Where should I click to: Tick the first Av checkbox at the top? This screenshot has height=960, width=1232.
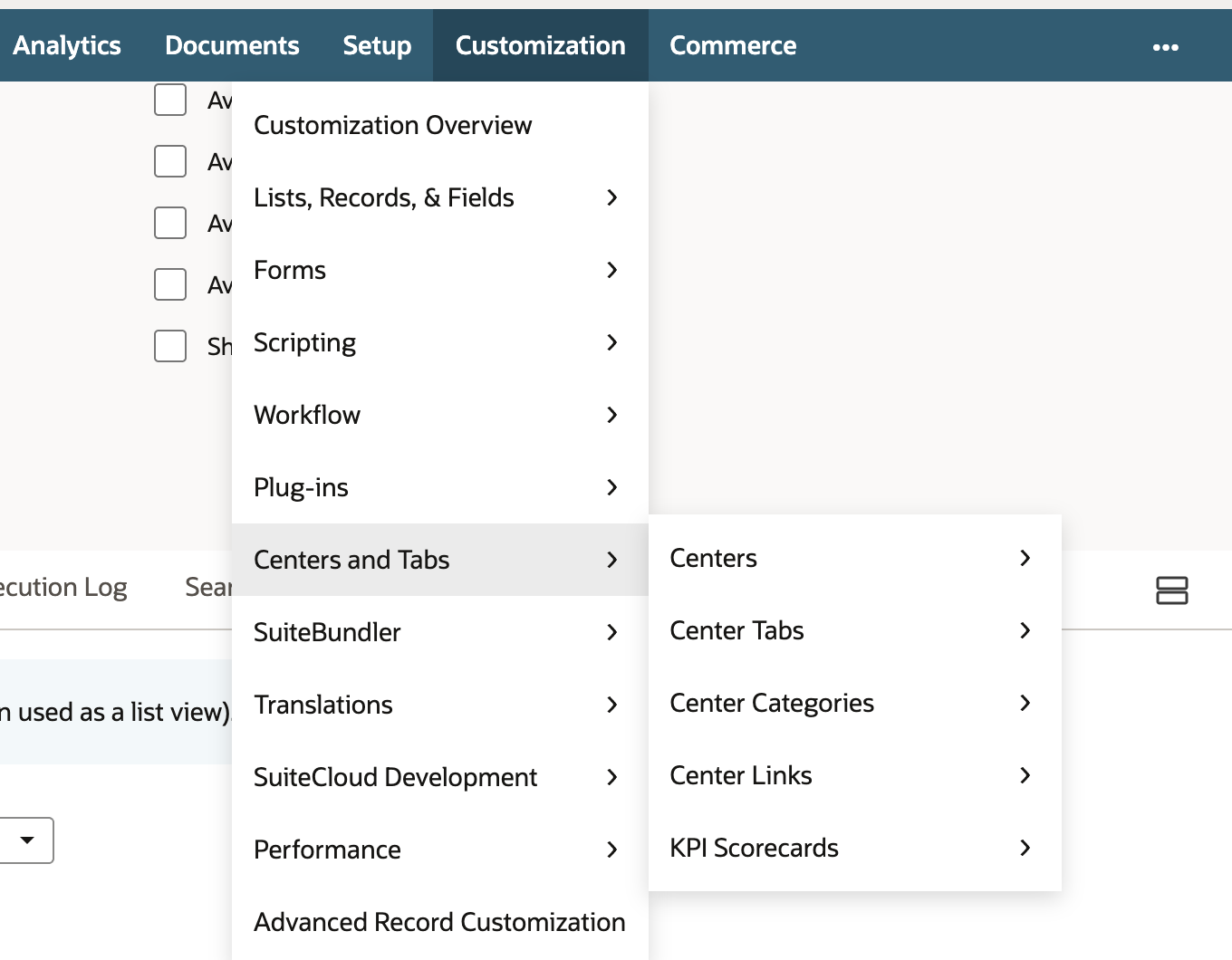[x=170, y=100]
